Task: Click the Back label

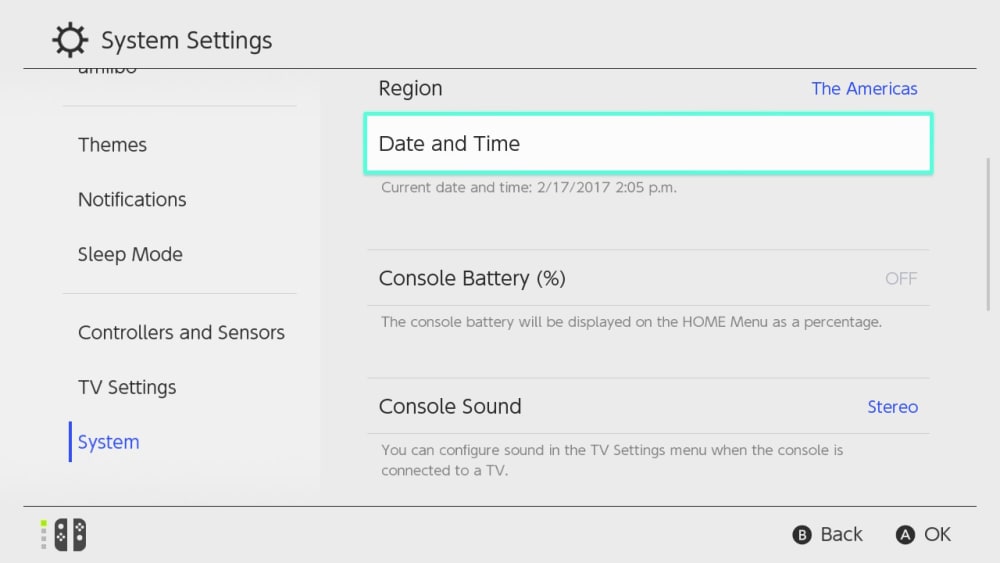Action: point(841,534)
